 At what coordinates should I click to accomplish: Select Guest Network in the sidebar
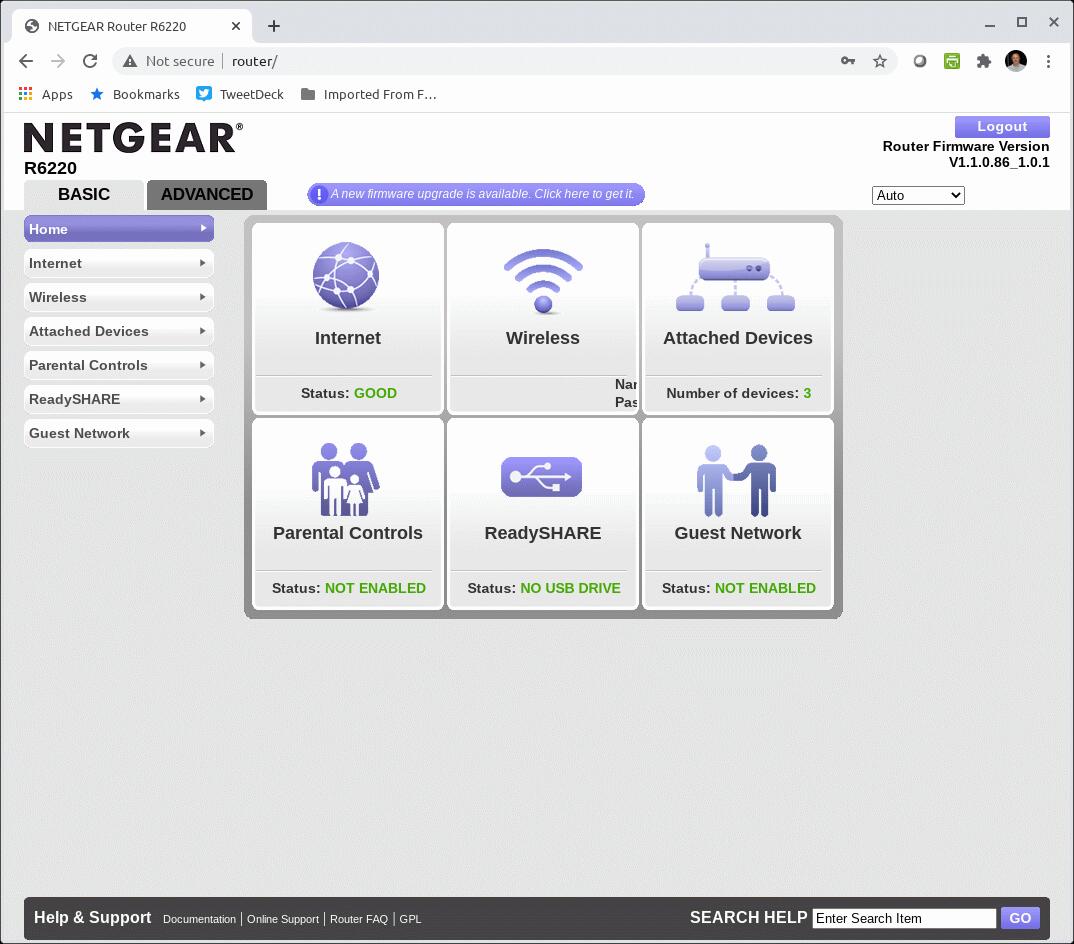point(118,434)
